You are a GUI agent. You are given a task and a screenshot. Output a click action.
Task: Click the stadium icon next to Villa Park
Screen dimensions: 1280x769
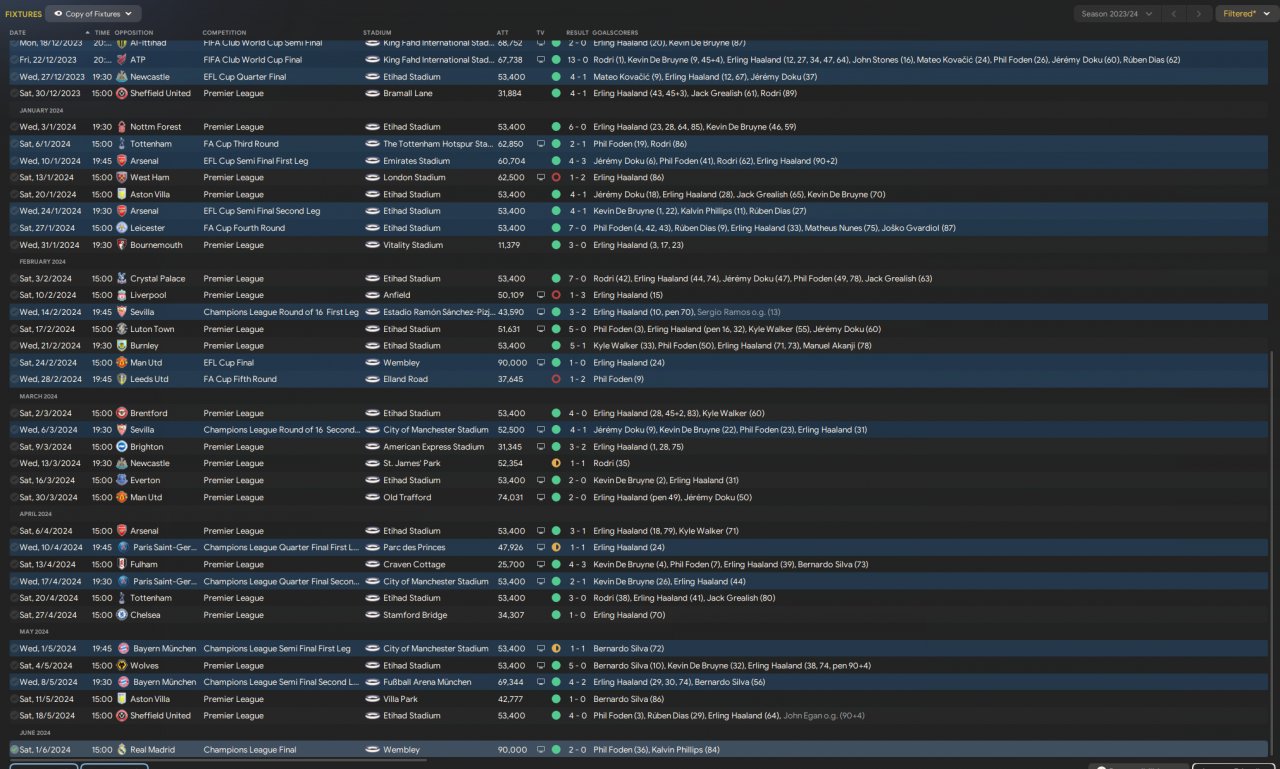[x=372, y=700]
